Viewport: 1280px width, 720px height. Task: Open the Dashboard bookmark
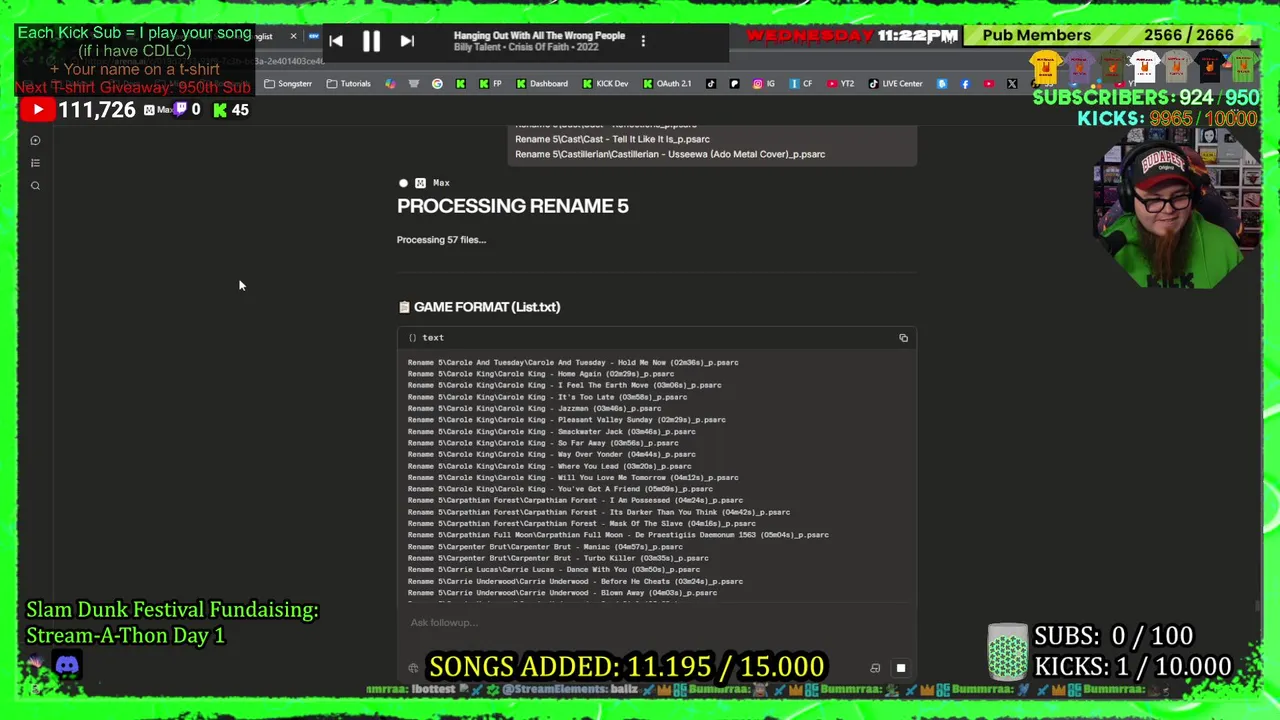(542, 84)
